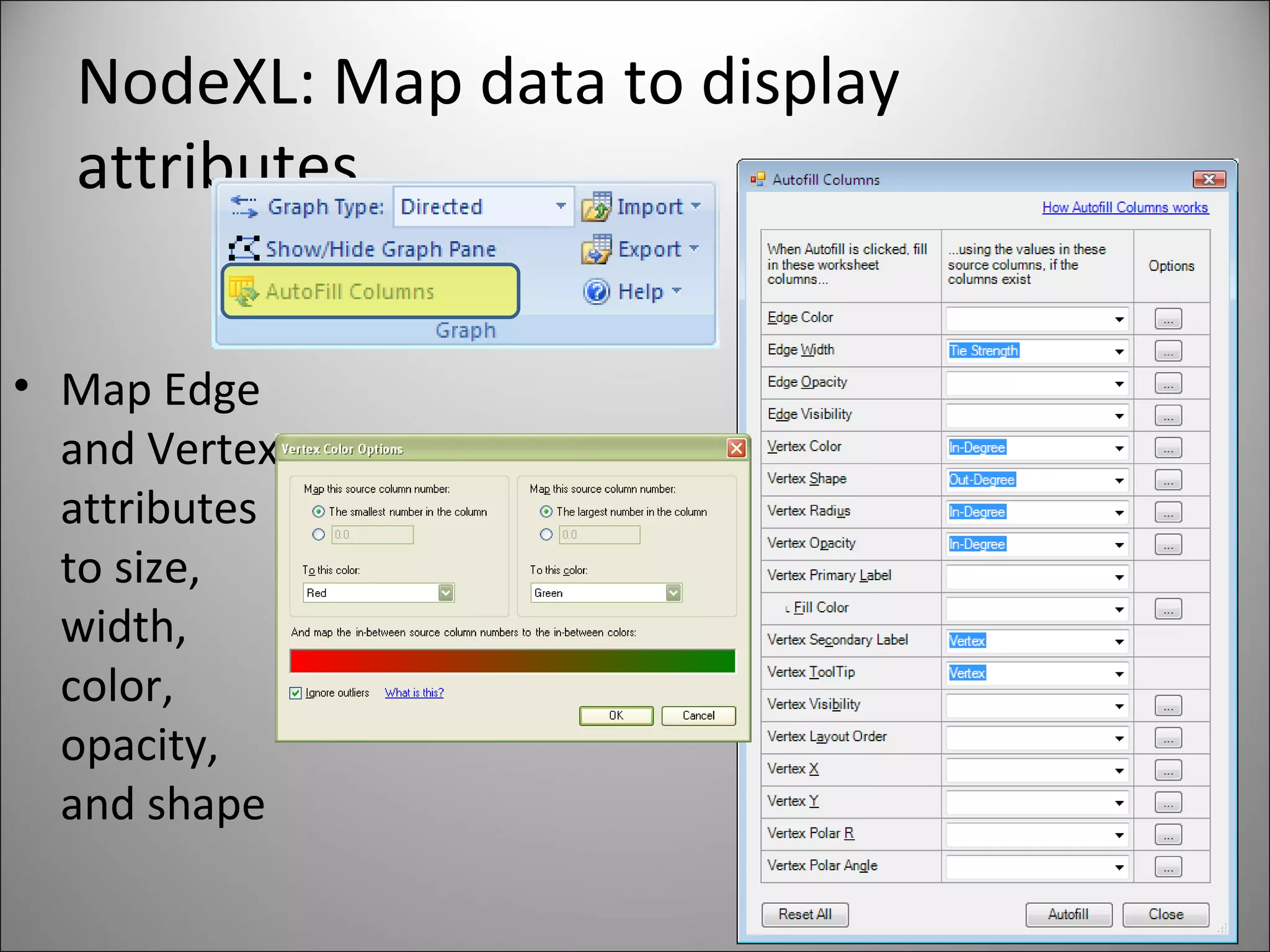
Task: Open the Vertex Visibility options button
Action: pos(1168,705)
